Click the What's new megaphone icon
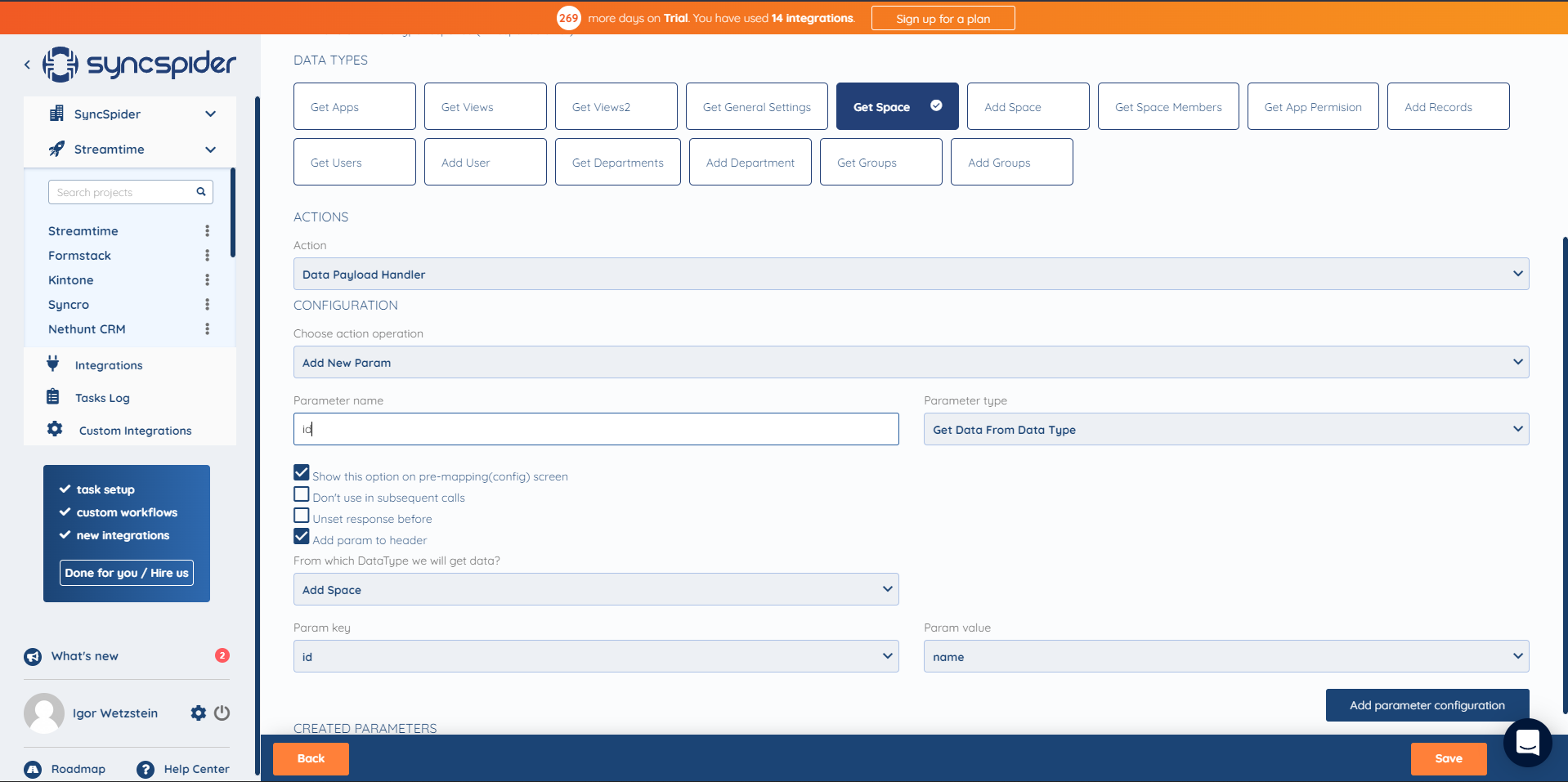This screenshot has width=1568, height=782. coord(33,656)
